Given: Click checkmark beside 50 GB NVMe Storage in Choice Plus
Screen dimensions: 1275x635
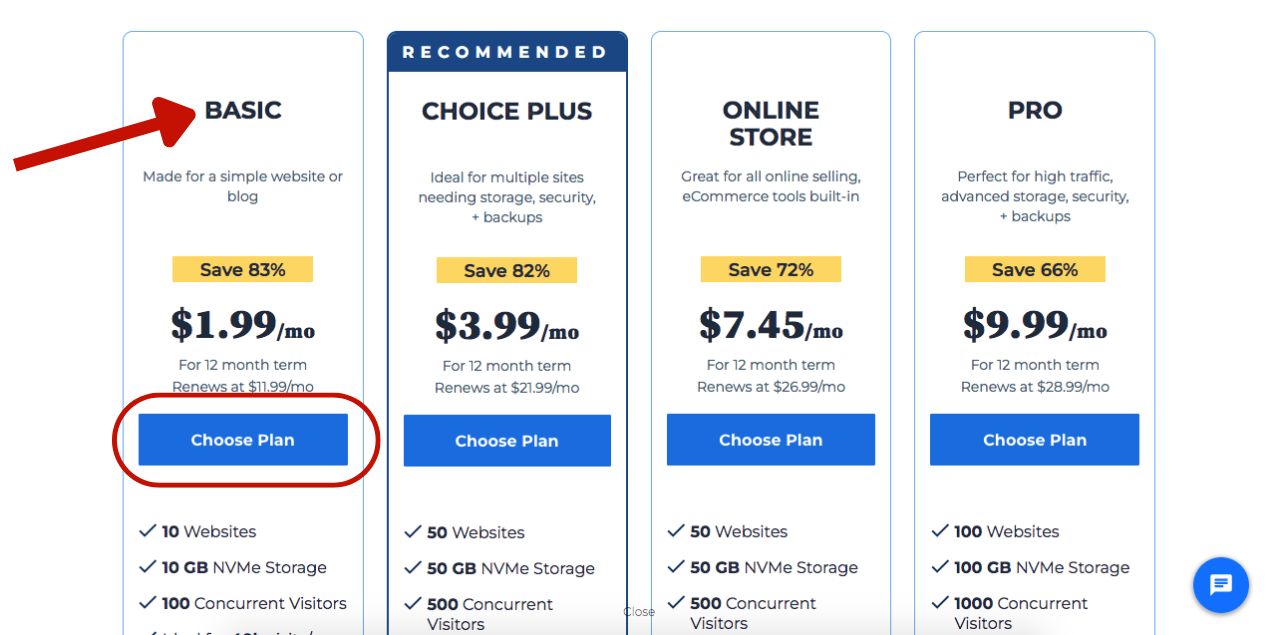Looking at the screenshot, I should click(413, 568).
